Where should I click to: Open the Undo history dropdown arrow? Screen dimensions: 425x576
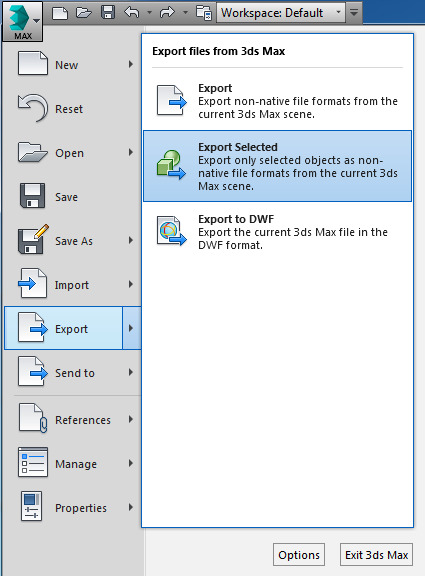click(x=149, y=12)
